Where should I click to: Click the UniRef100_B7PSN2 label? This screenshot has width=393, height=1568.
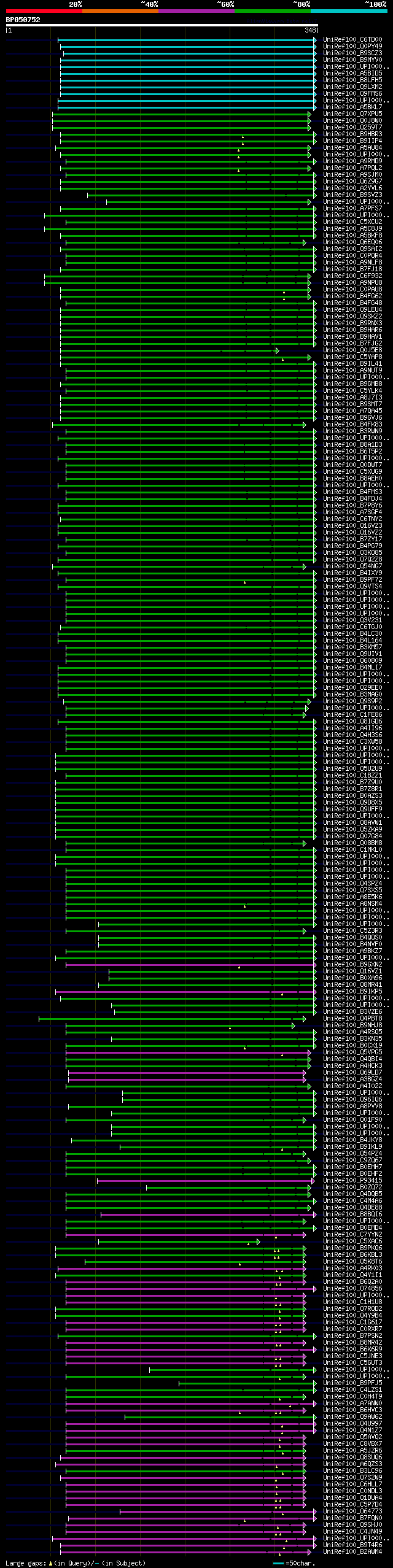(352, 1336)
